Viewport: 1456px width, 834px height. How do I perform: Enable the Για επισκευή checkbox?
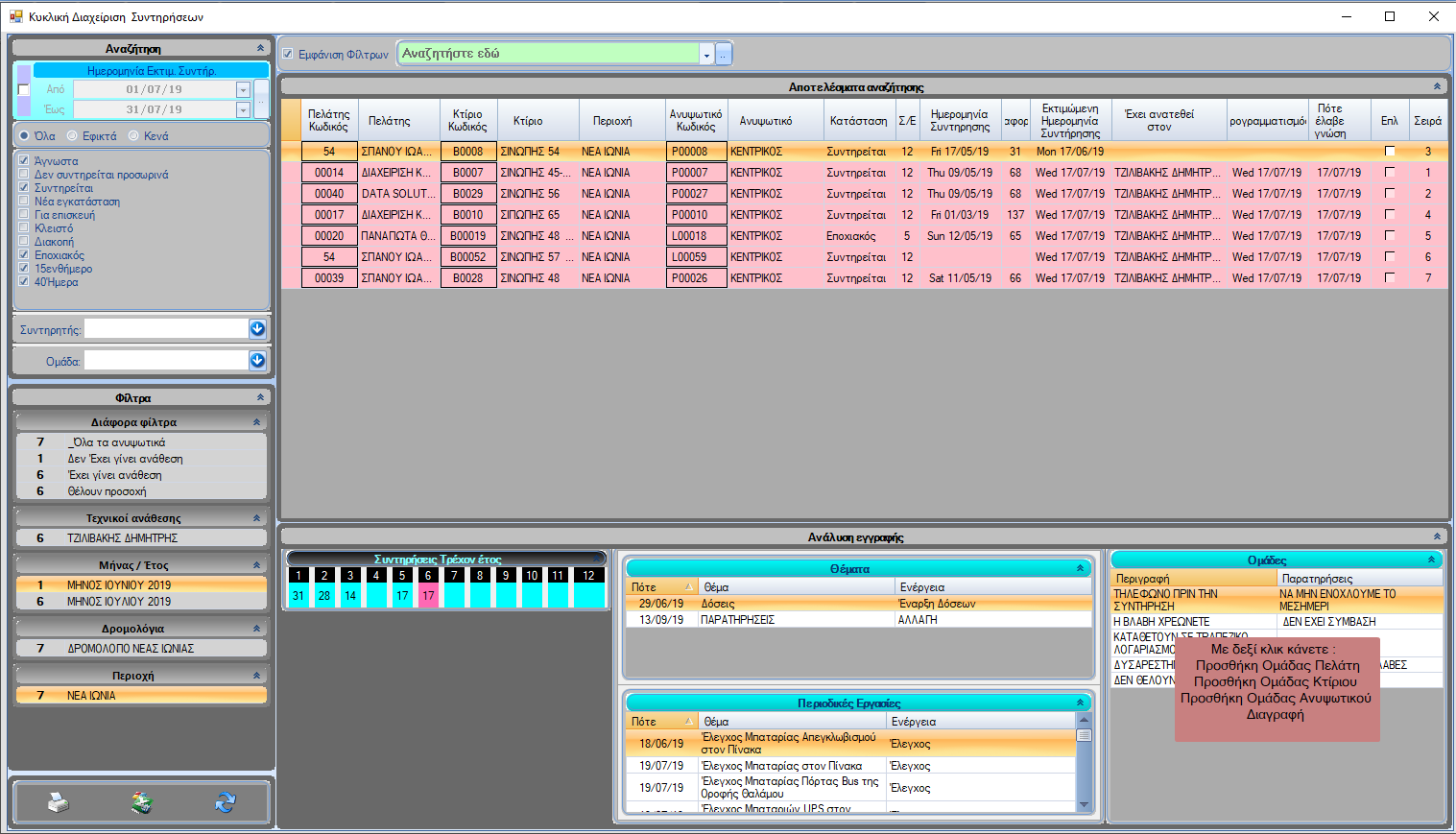click(24, 215)
